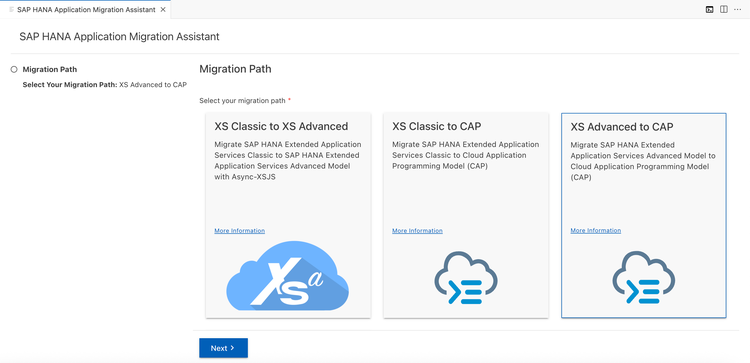Open More Information under XS Classic to CAP

point(418,231)
